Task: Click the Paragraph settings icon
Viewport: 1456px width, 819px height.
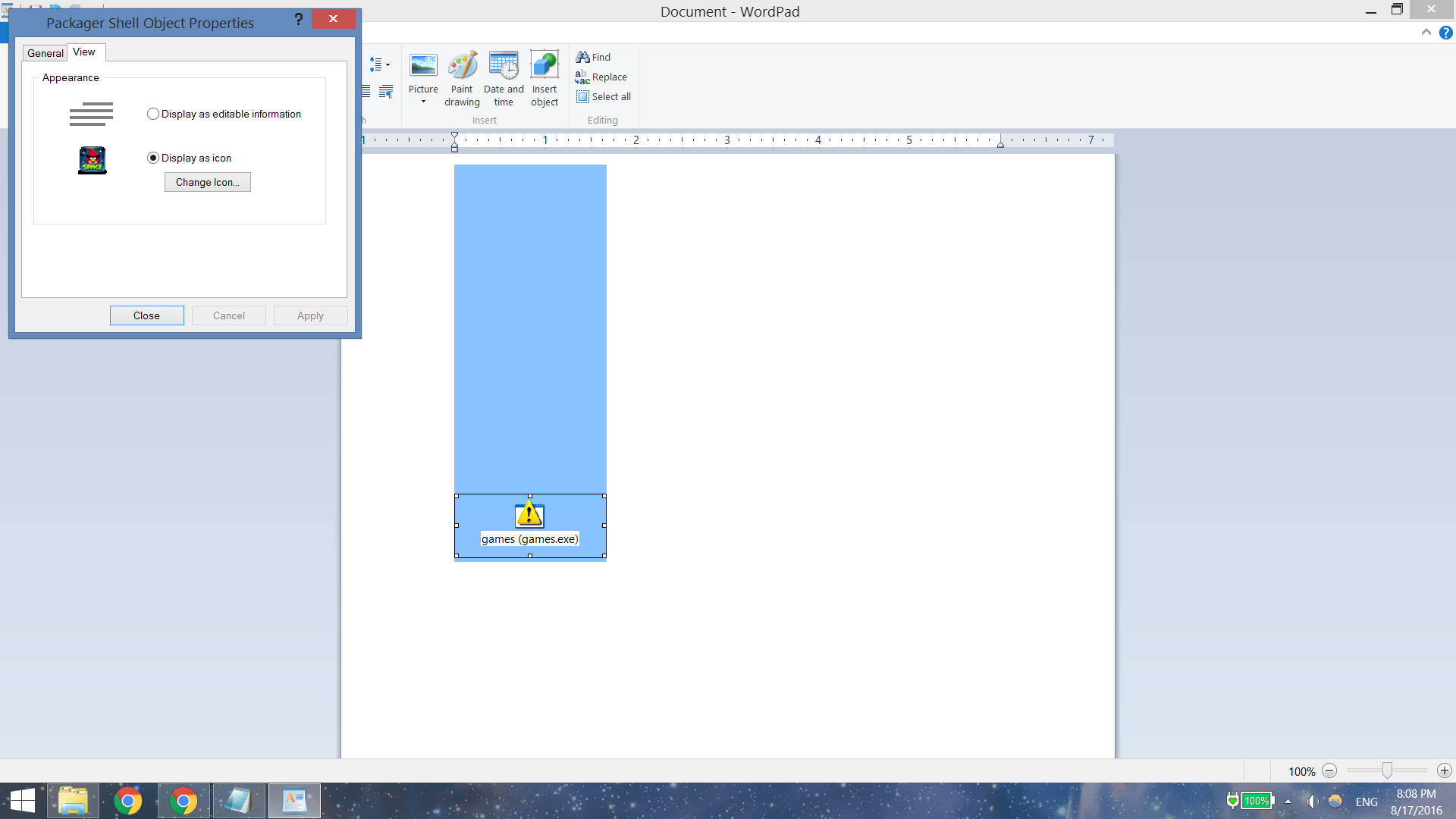Action: [x=386, y=92]
